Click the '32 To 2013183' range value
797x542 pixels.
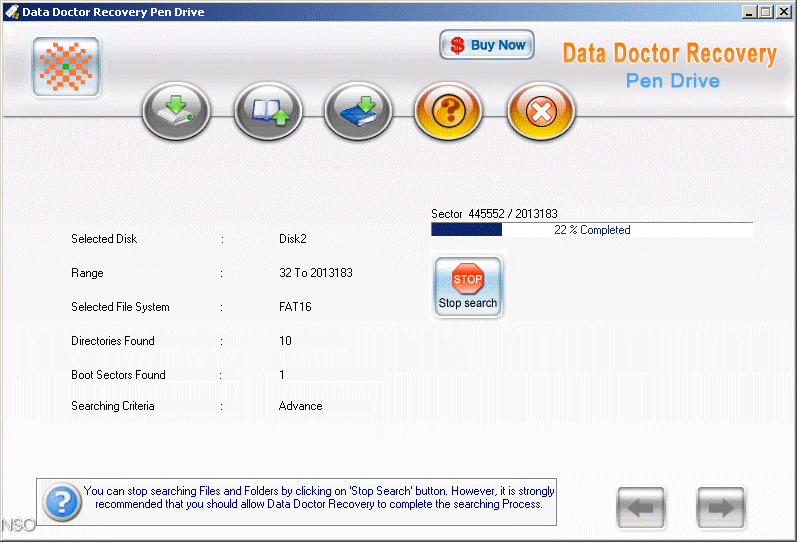pyautogui.click(x=316, y=273)
